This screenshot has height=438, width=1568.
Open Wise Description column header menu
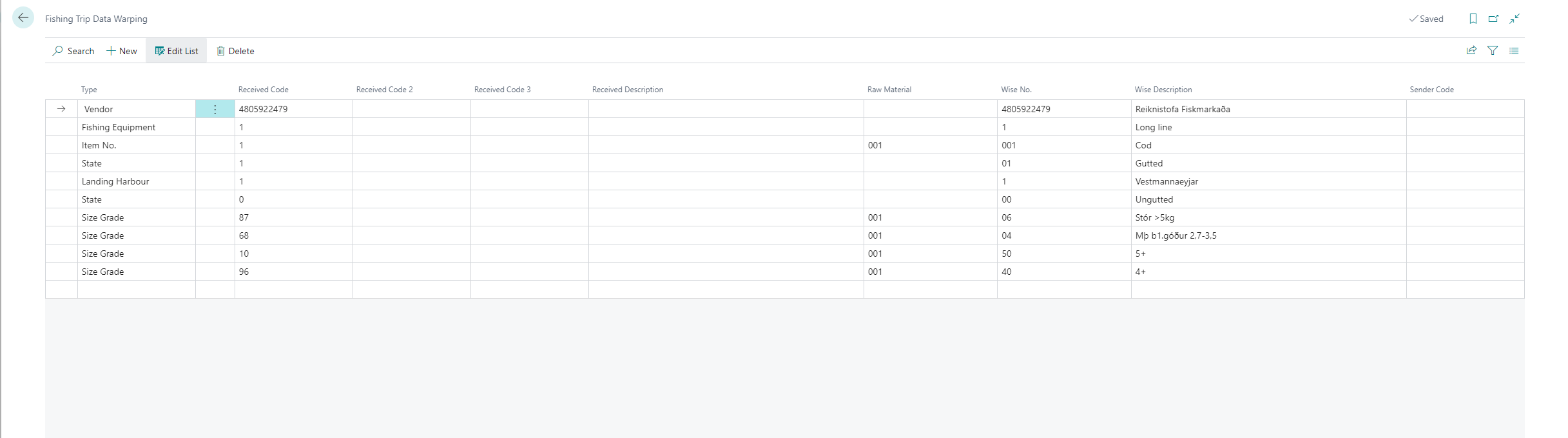(x=1163, y=90)
